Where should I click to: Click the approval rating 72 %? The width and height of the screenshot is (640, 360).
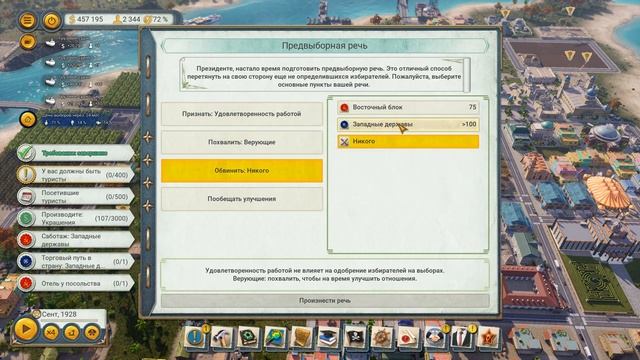[x=157, y=19]
